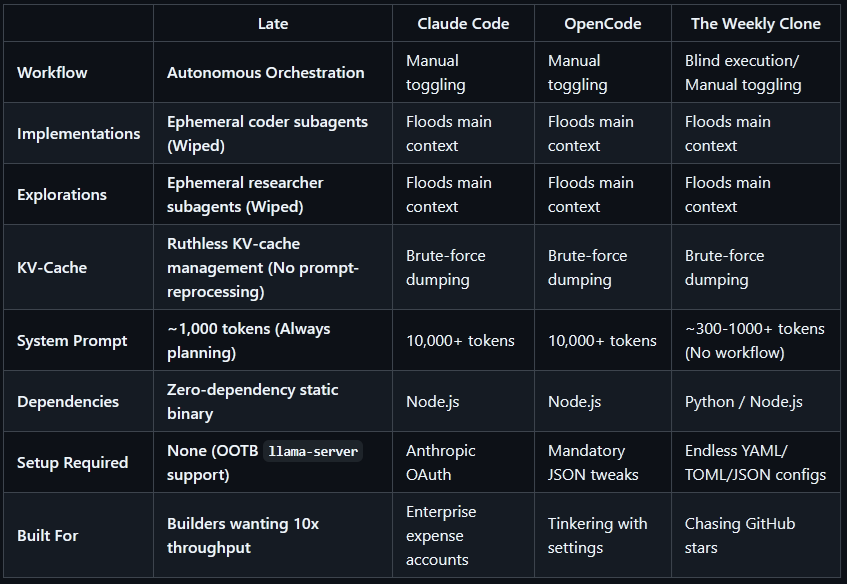Click the Dependencies row label
Screen dimensions: 847x584
[x=68, y=401]
